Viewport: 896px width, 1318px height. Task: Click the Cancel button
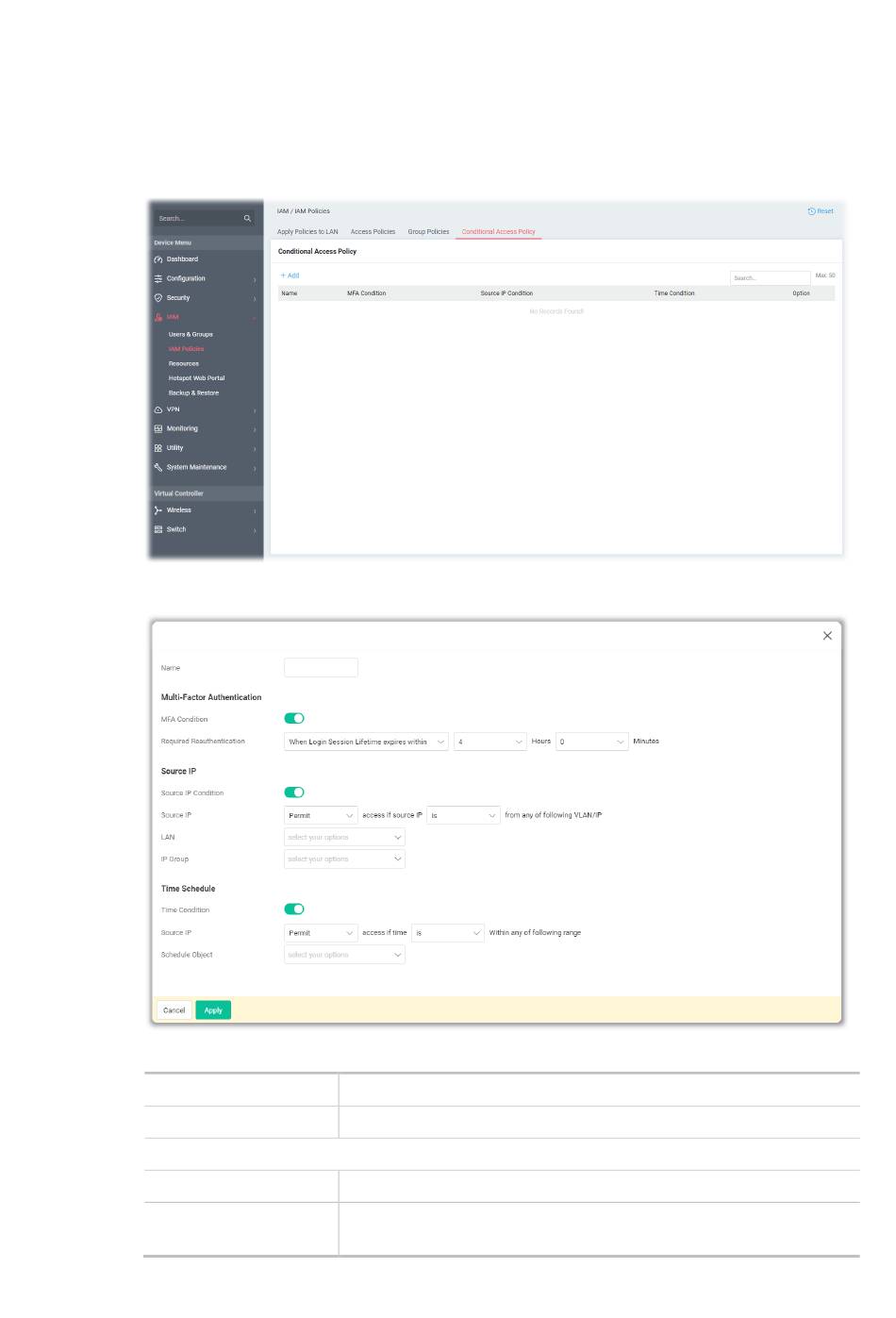coord(174,1010)
